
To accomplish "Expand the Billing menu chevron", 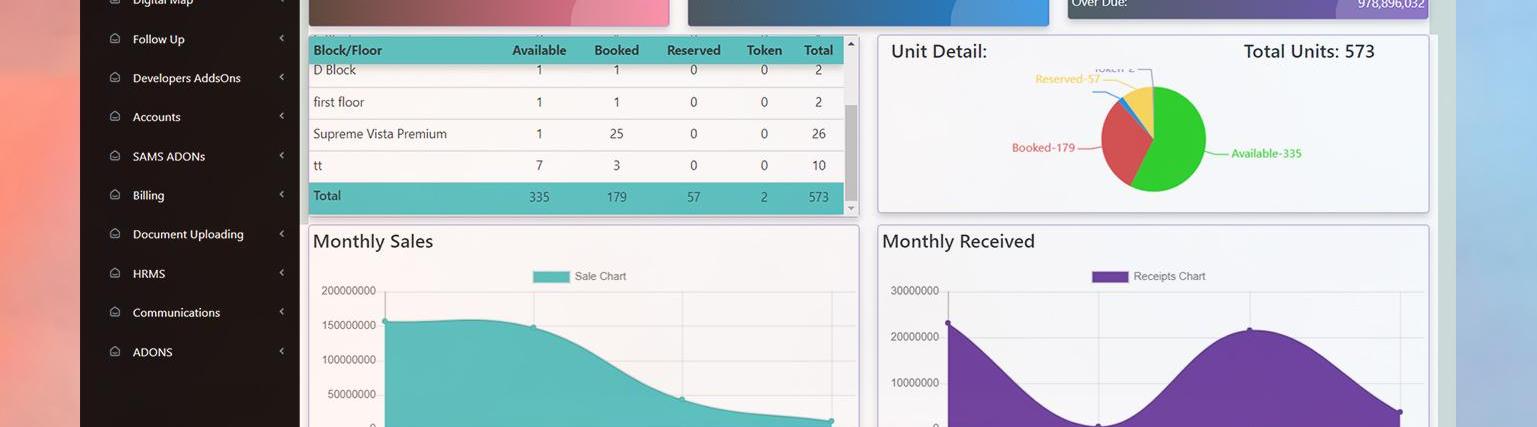I will (282, 195).
